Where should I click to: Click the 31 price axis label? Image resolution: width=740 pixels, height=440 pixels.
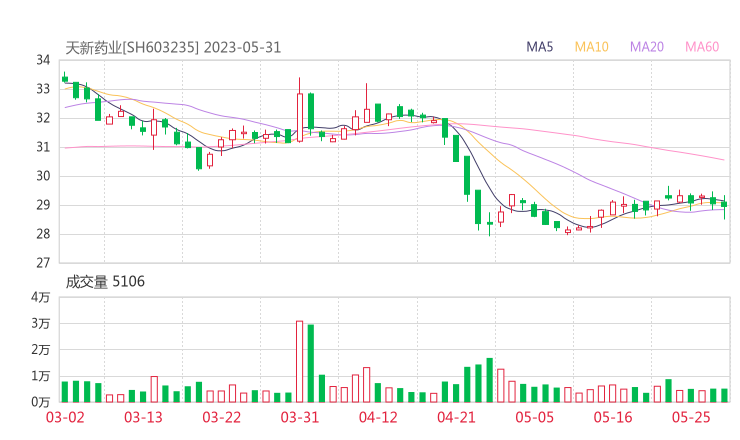click(x=43, y=147)
